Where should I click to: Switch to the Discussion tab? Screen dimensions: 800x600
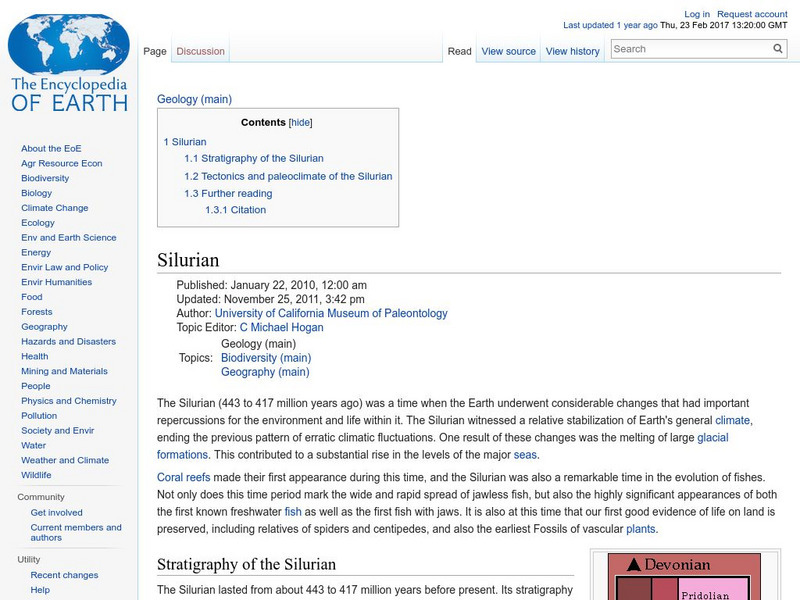[x=201, y=51]
